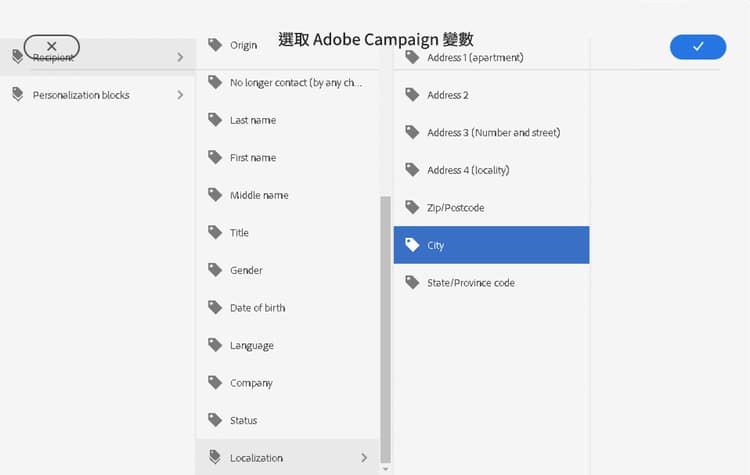Click the tag icon beside Date of birth
Image resolution: width=750 pixels, height=475 pixels.
[x=215, y=308]
